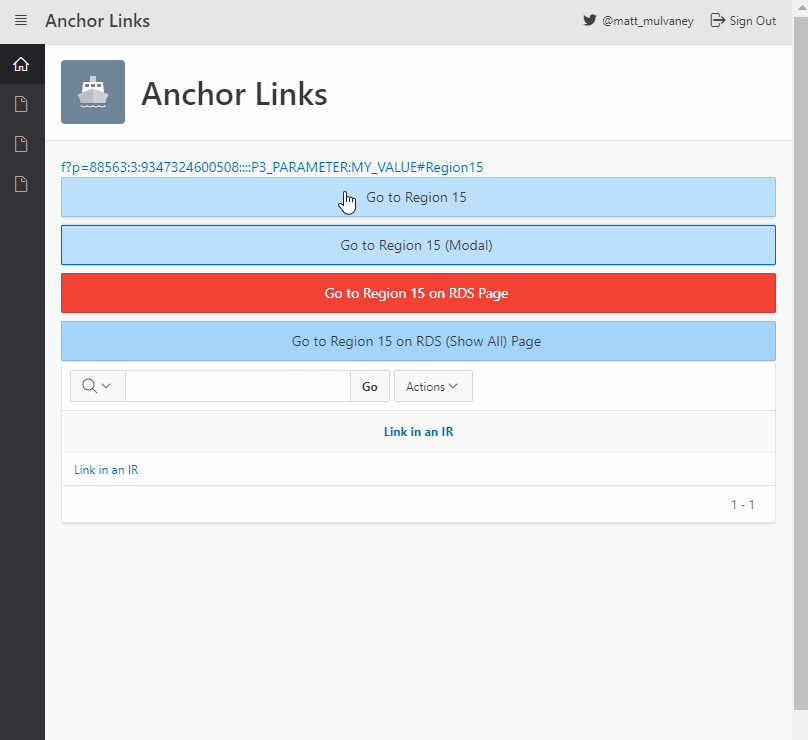
Task: Open the f?p=88563 Region15 URL link
Action: (x=272, y=167)
